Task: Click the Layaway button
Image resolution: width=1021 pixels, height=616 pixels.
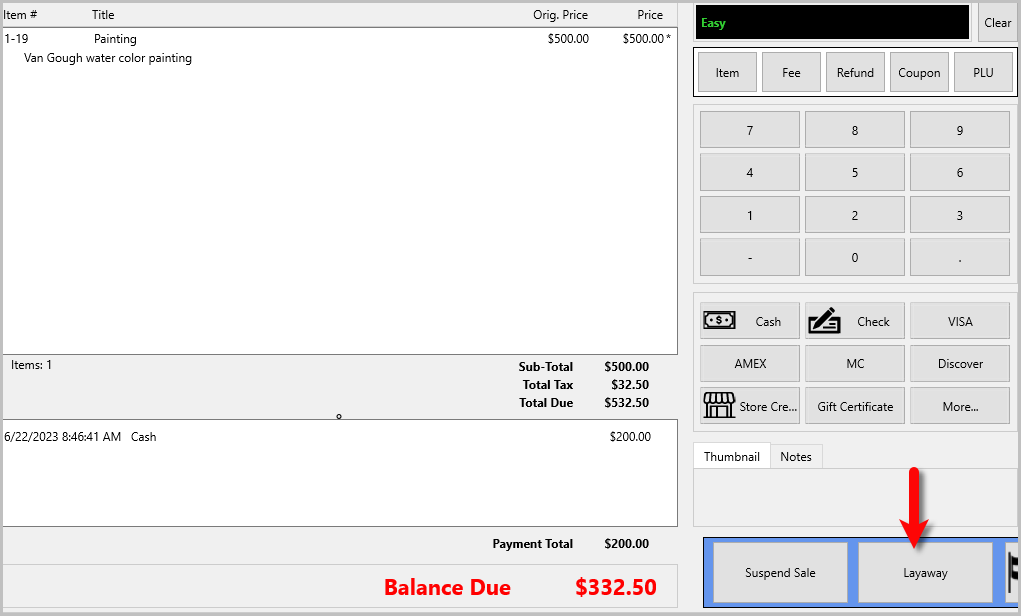Action: [925, 572]
